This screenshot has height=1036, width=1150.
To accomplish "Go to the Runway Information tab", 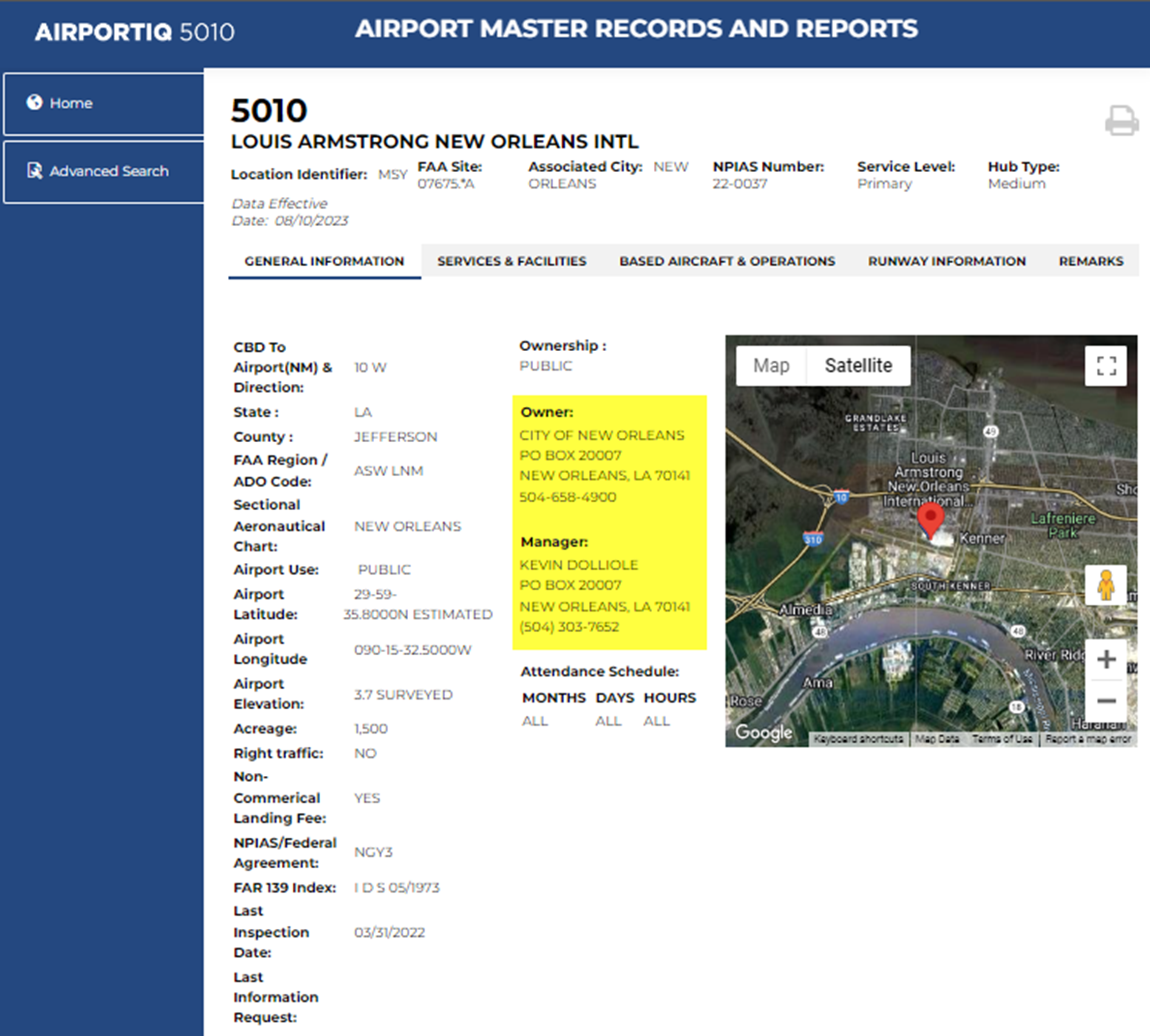I will [946, 261].
